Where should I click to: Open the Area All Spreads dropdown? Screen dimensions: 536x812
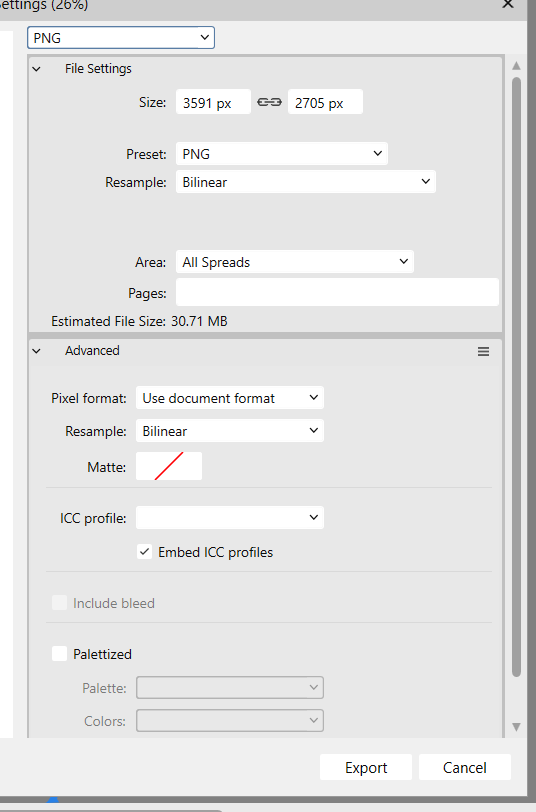tap(295, 262)
